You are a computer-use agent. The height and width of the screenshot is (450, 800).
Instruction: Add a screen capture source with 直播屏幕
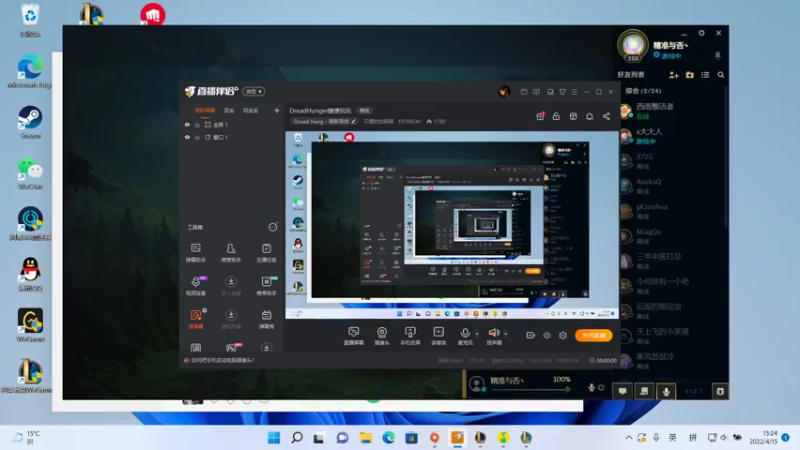click(354, 336)
